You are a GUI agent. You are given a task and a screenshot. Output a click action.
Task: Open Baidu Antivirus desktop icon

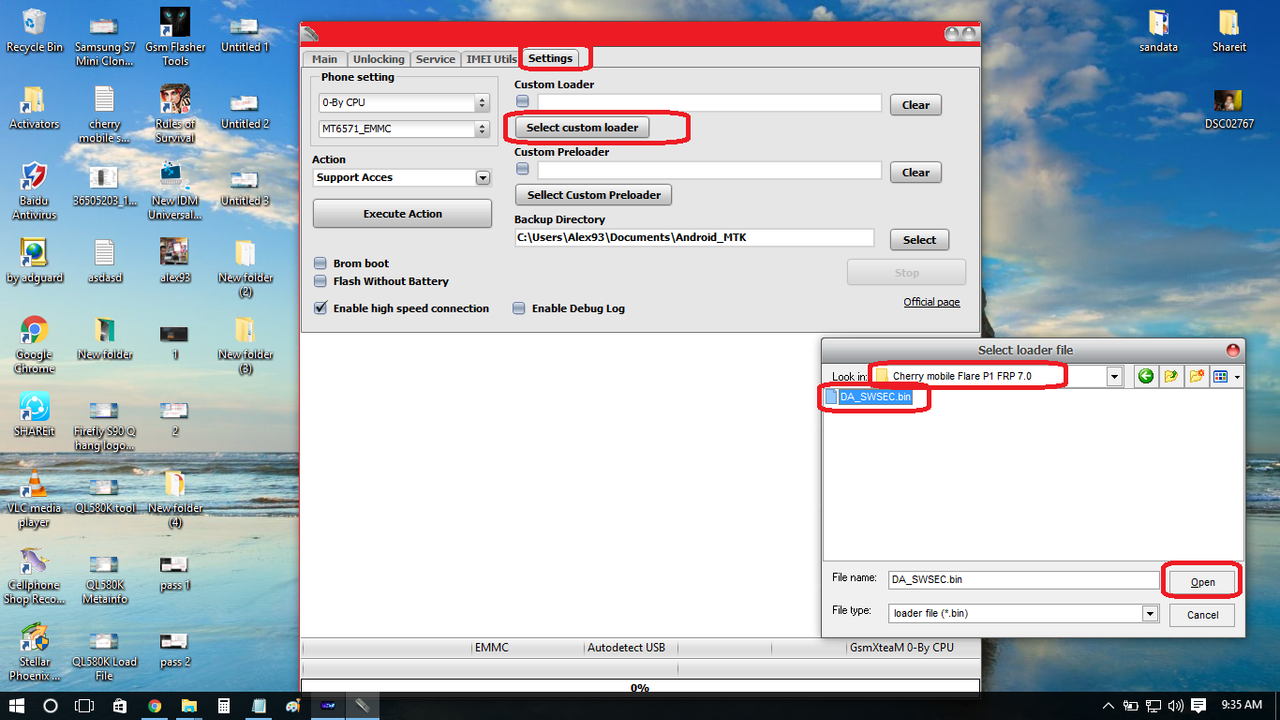click(34, 192)
